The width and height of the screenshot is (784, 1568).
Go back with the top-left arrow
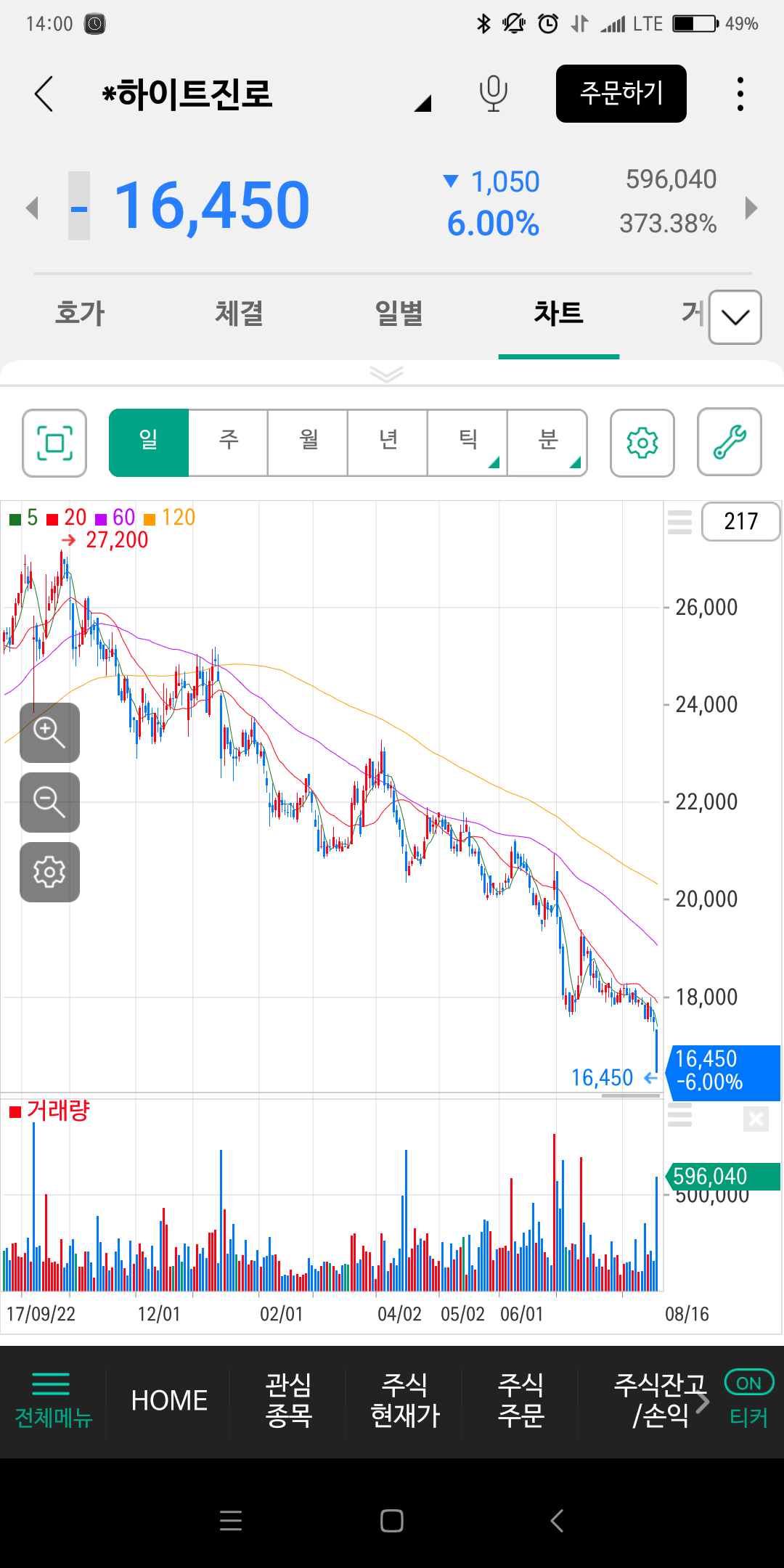(x=44, y=94)
